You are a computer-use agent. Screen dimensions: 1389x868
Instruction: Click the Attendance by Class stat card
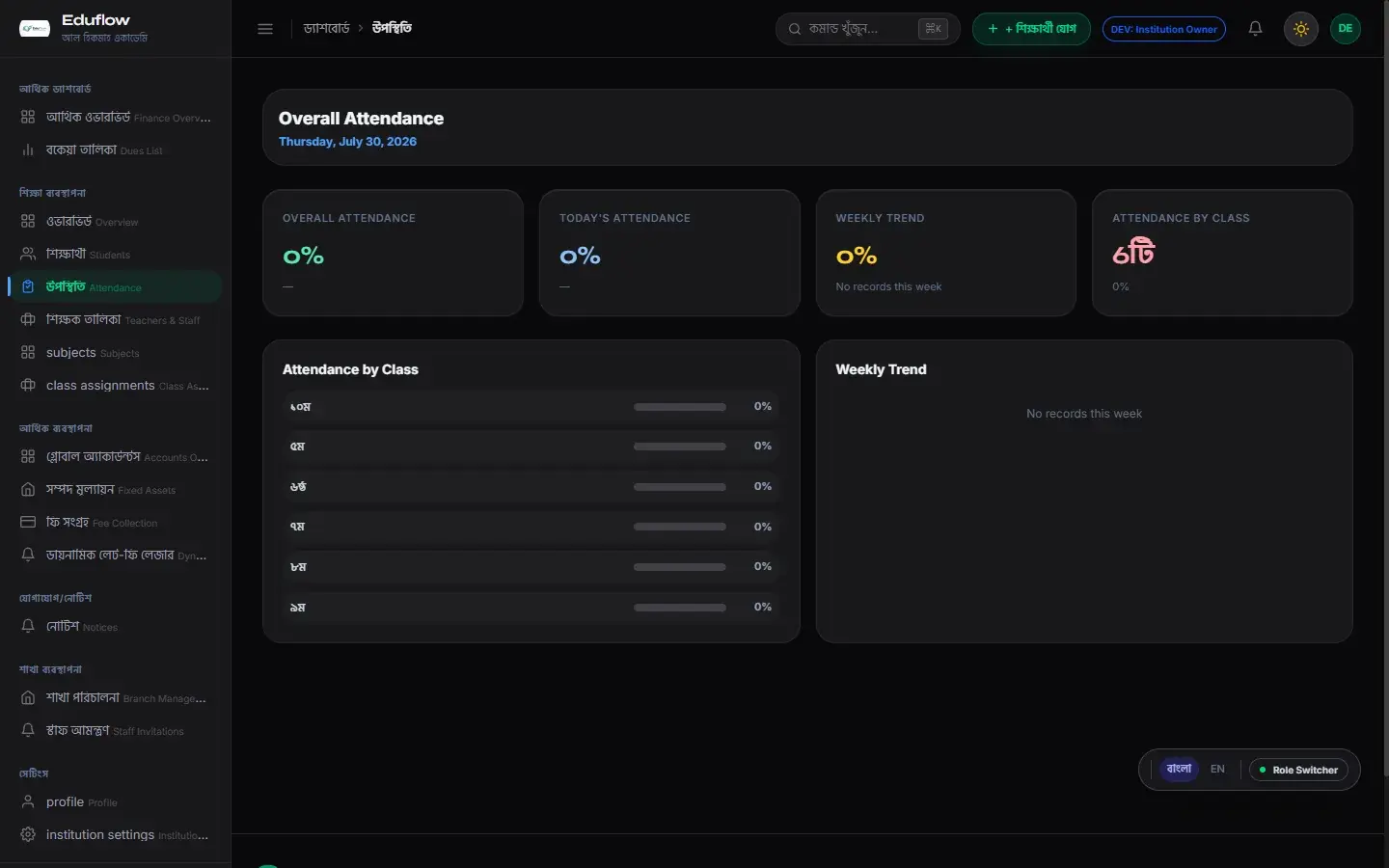(x=1222, y=253)
